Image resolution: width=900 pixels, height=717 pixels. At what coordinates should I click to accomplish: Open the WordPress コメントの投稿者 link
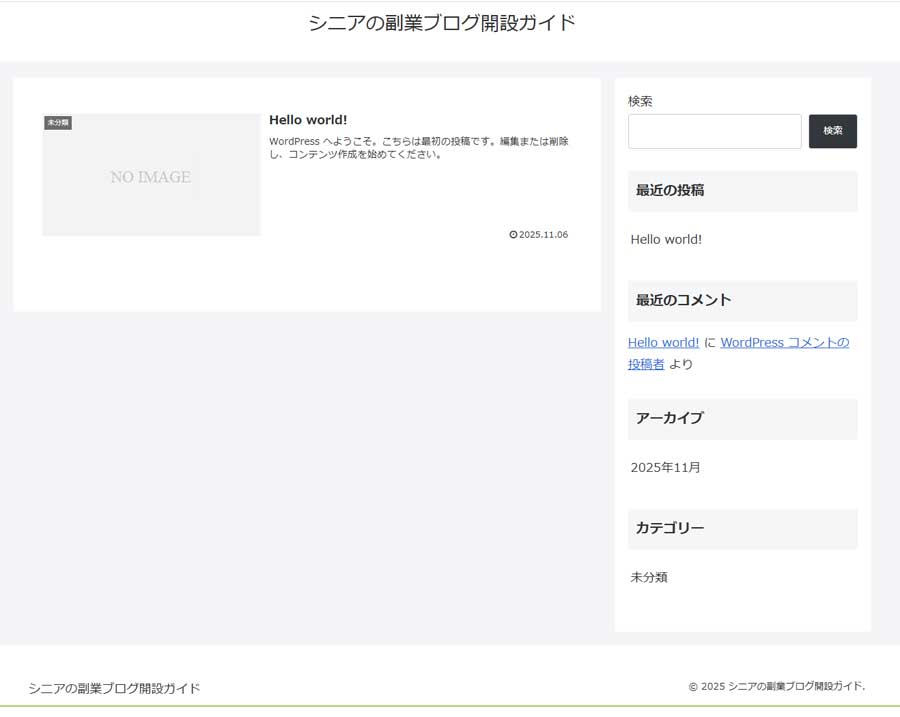[x=784, y=342]
